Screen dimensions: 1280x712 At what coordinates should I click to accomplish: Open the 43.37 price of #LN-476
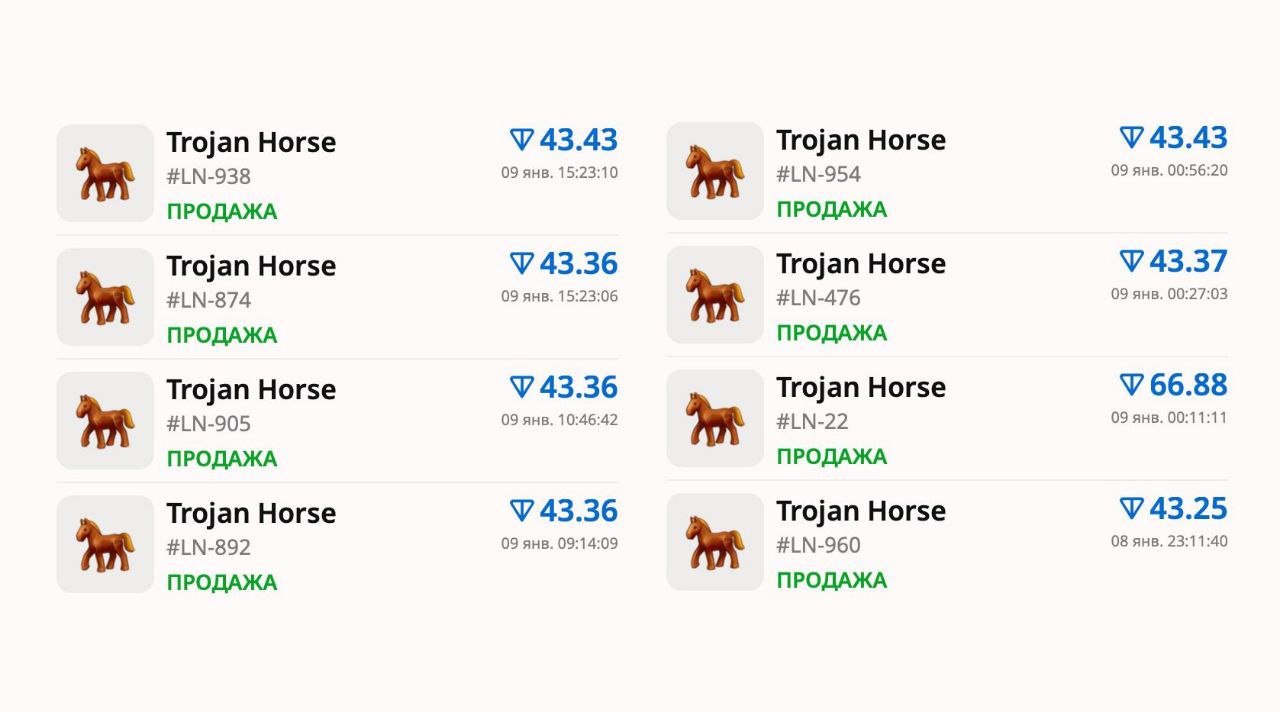[1188, 261]
